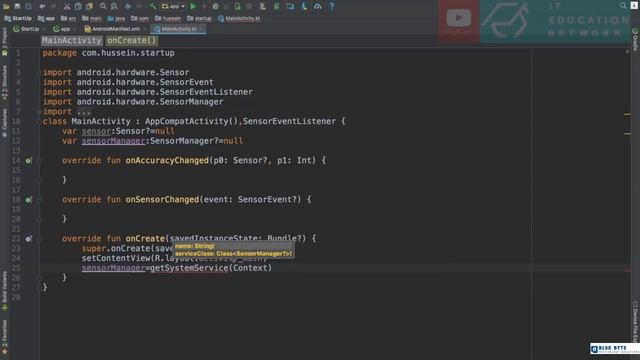Click on 'Context' argument in getSystemService
Image resolution: width=640 pixels, height=360 pixels.
tap(250, 268)
